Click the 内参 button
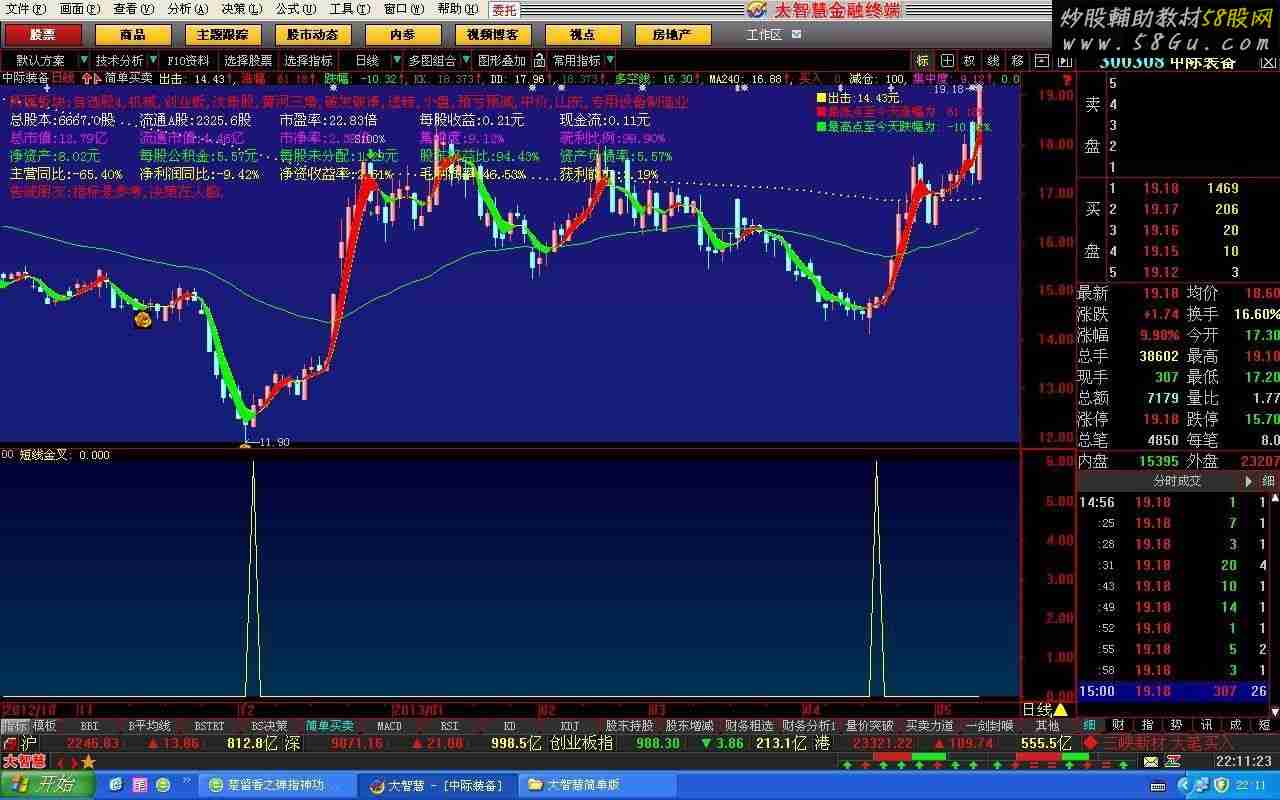Image resolution: width=1280 pixels, height=800 pixels. point(403,35)
